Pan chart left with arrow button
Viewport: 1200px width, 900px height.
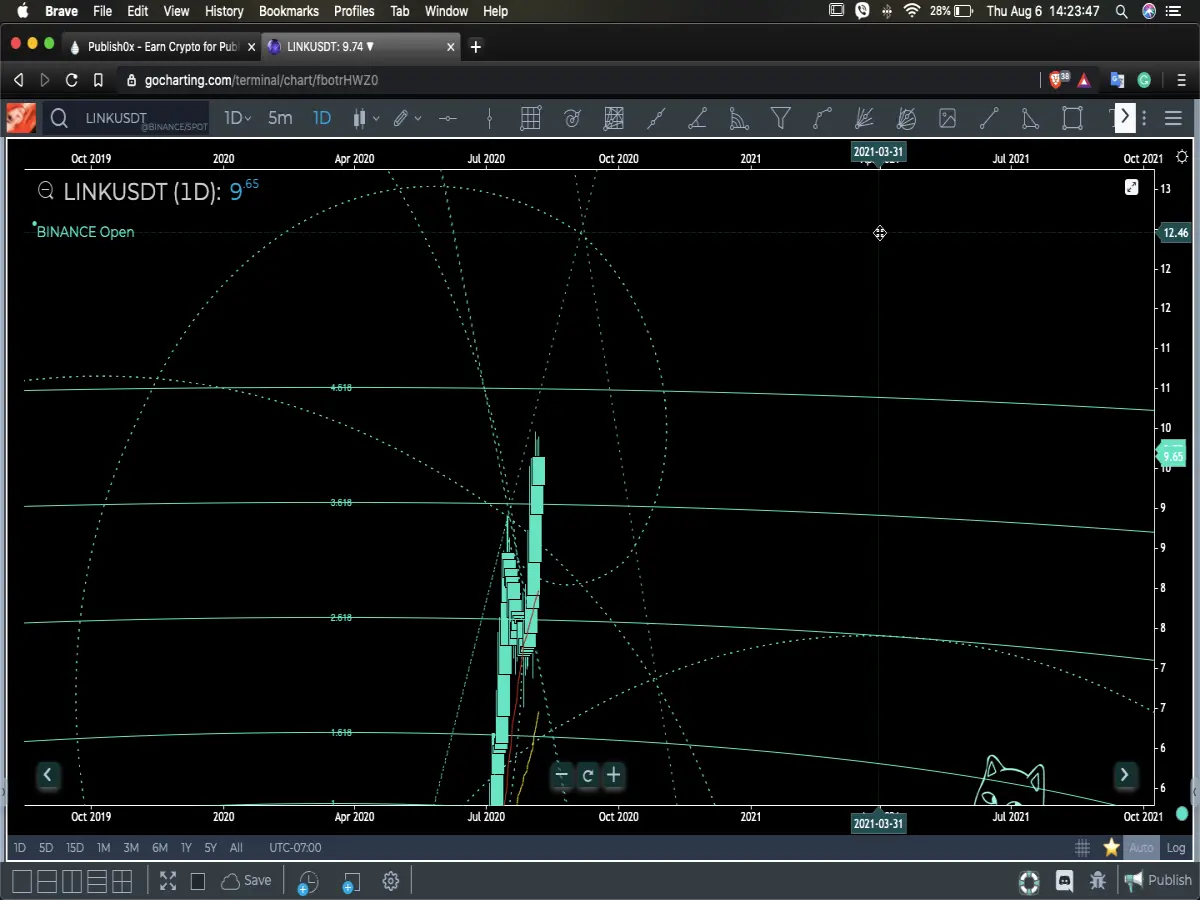coord(47,775)
